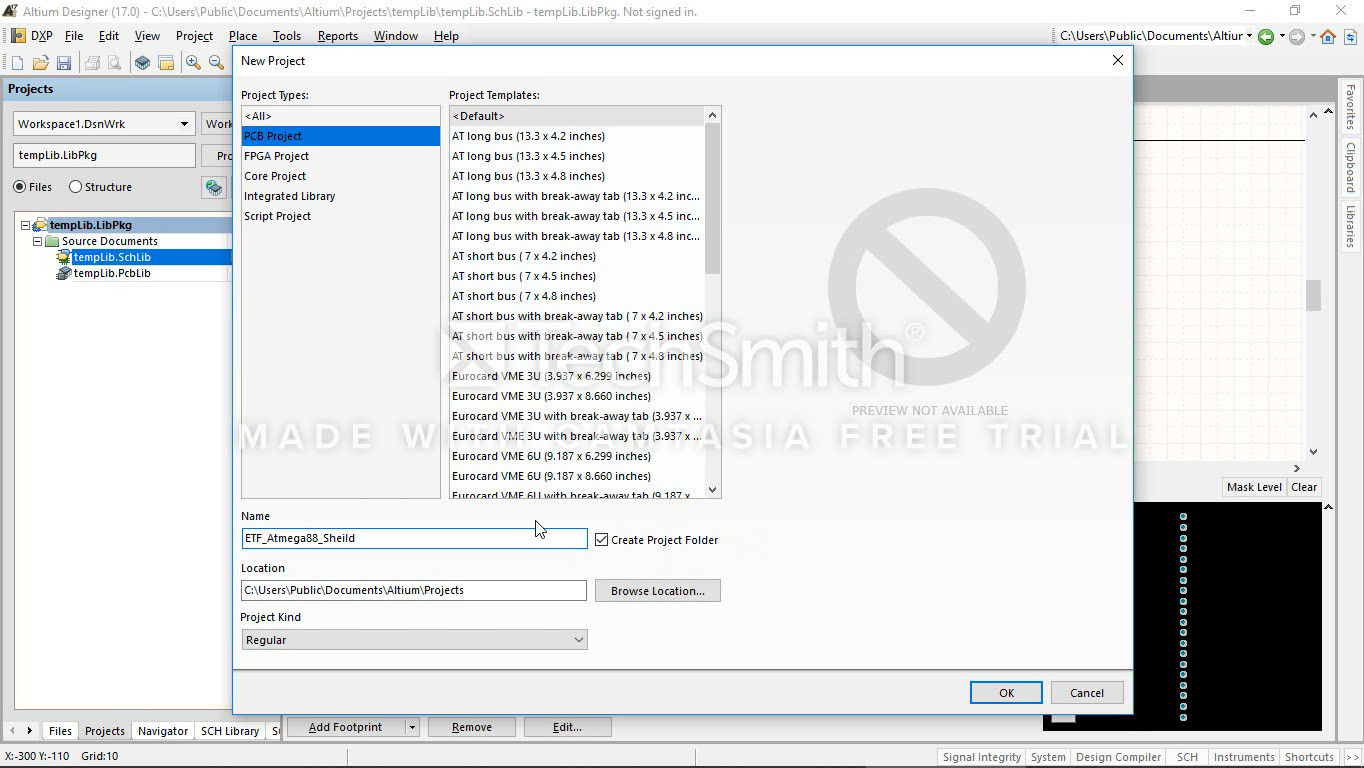Open the Tools menu

point(286,36)
